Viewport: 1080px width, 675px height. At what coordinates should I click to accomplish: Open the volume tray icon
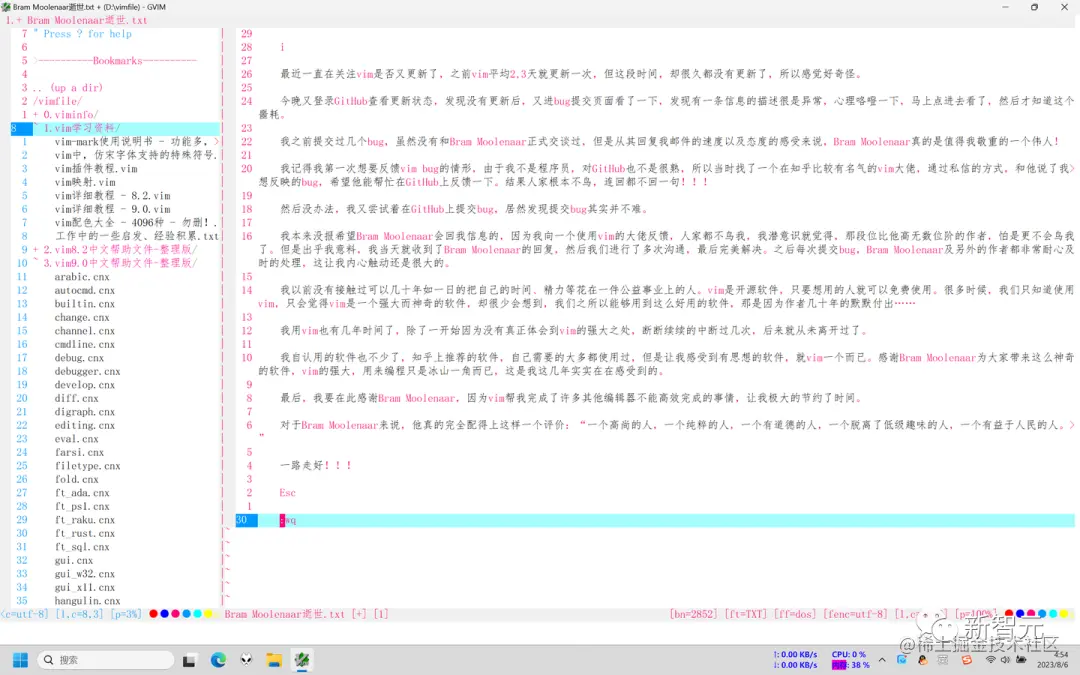click(1005, 660)
